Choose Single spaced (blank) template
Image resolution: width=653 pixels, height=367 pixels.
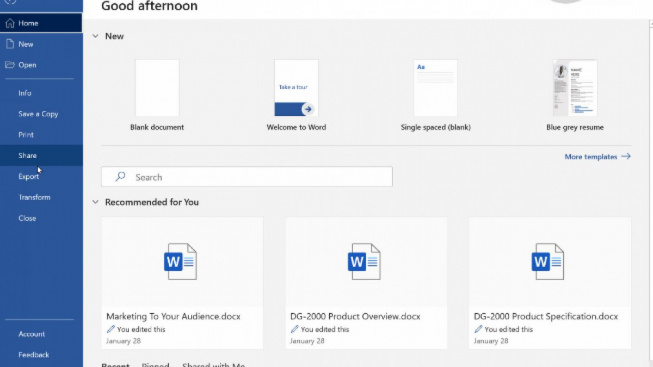click(x=435, y=88)
